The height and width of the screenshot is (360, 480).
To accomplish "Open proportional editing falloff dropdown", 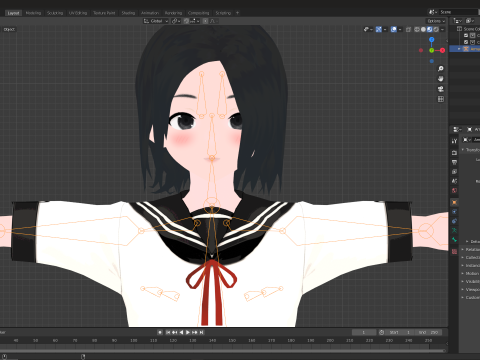I will tap(214, 21).
